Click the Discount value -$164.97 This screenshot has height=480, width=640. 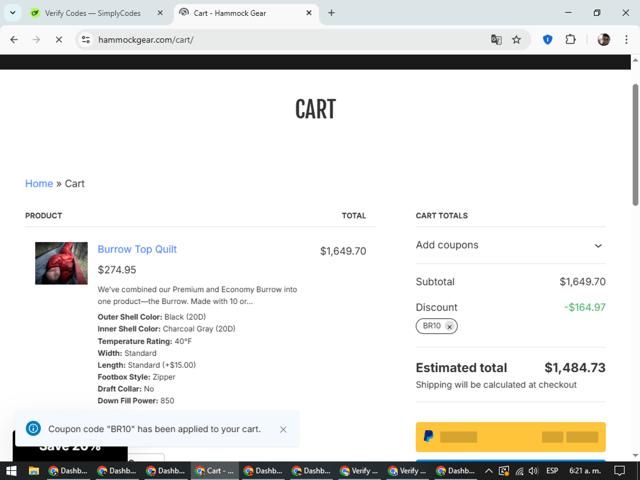coord(585,307)
